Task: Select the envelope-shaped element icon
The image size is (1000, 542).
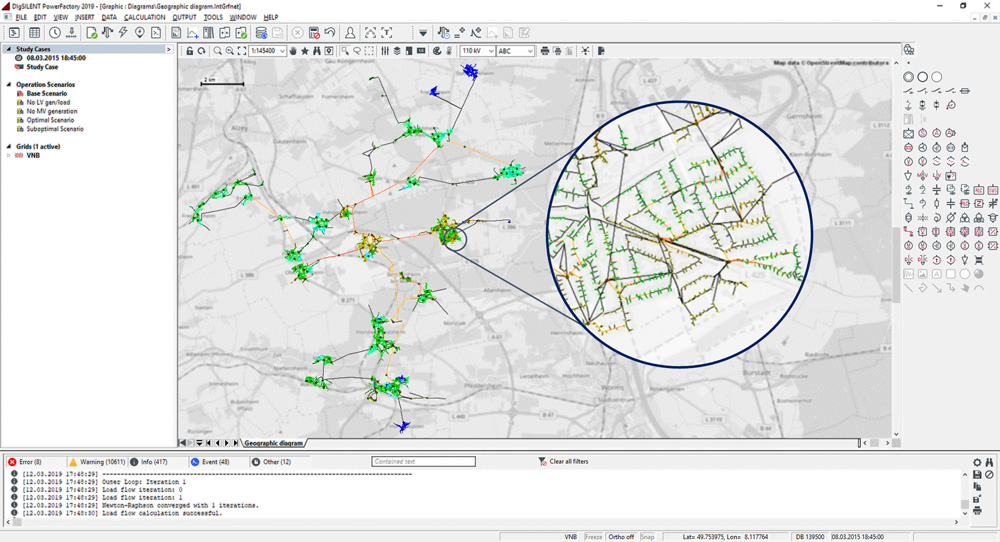Action: pyautogui.click(x=908, y=133)
